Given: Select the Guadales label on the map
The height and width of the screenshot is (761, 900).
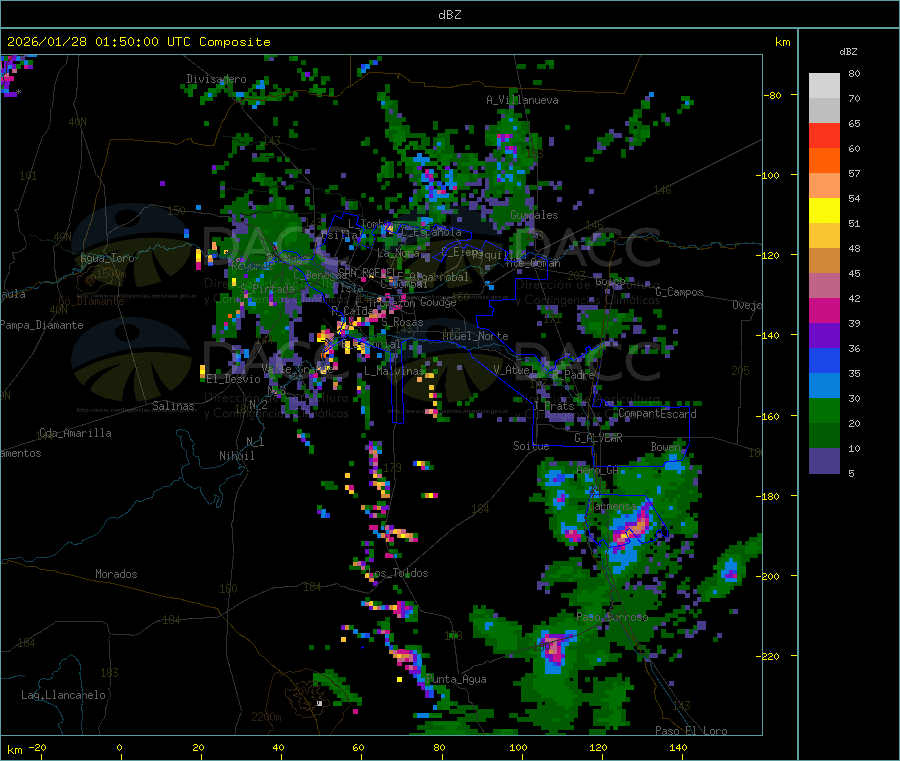Looking at the screenshot, I should coord(534,215).
